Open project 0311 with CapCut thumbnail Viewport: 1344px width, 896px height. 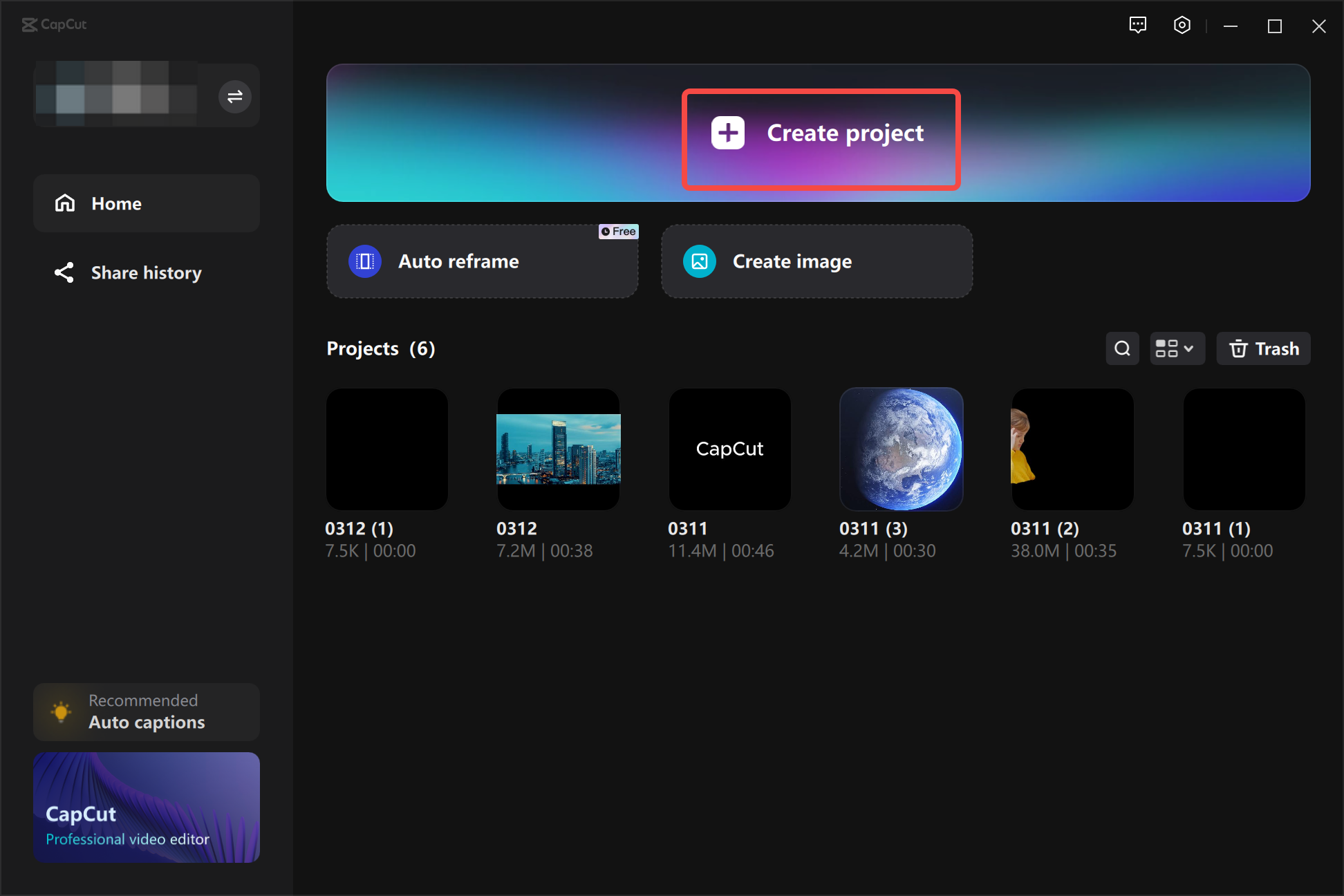click(x=729, y=449)
